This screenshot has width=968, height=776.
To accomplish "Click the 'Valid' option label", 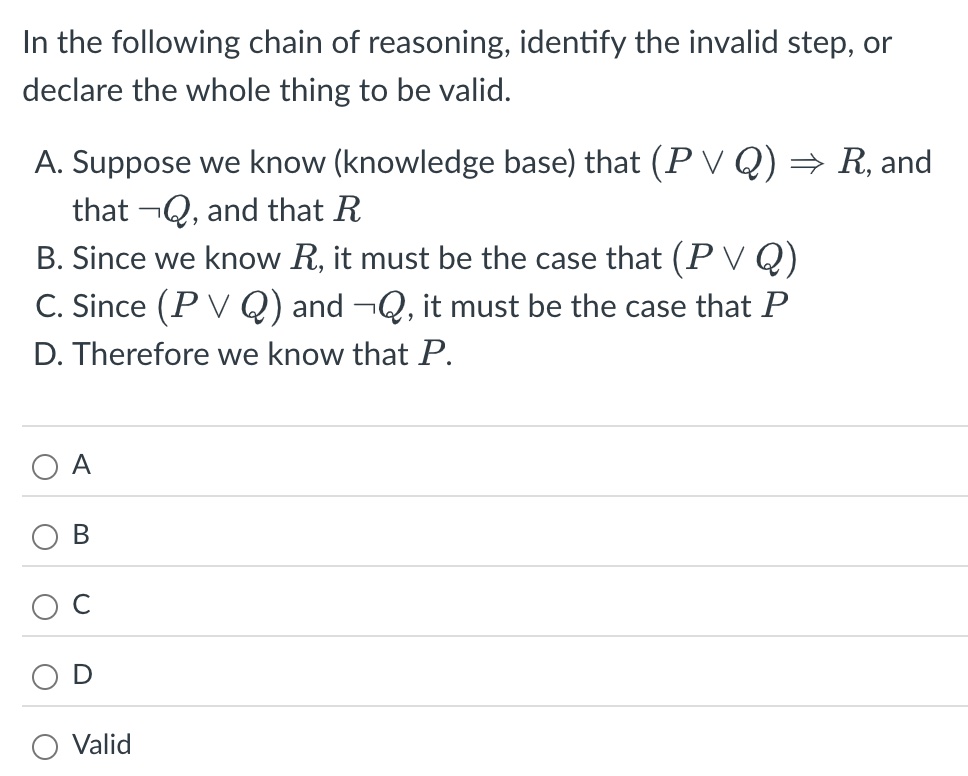I will point(101,744).
